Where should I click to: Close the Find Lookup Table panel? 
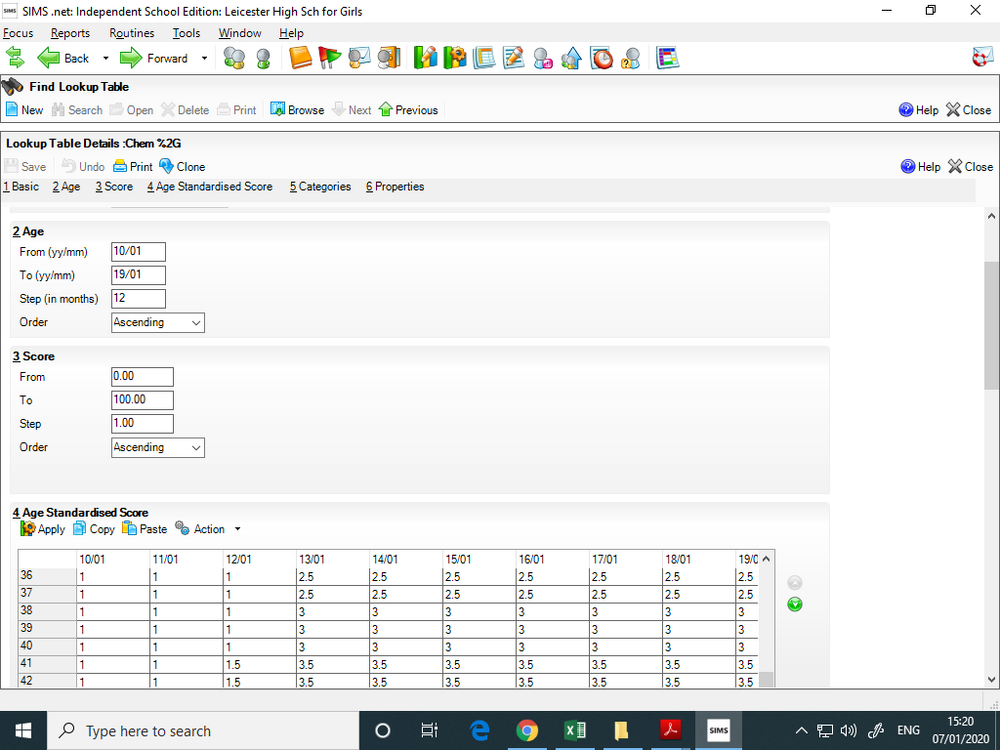[x=969, y=110]
